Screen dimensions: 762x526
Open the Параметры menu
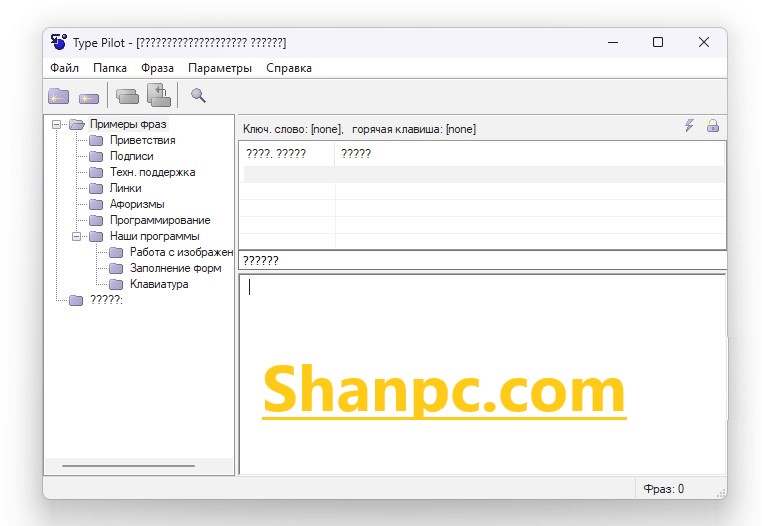[220, 68]
